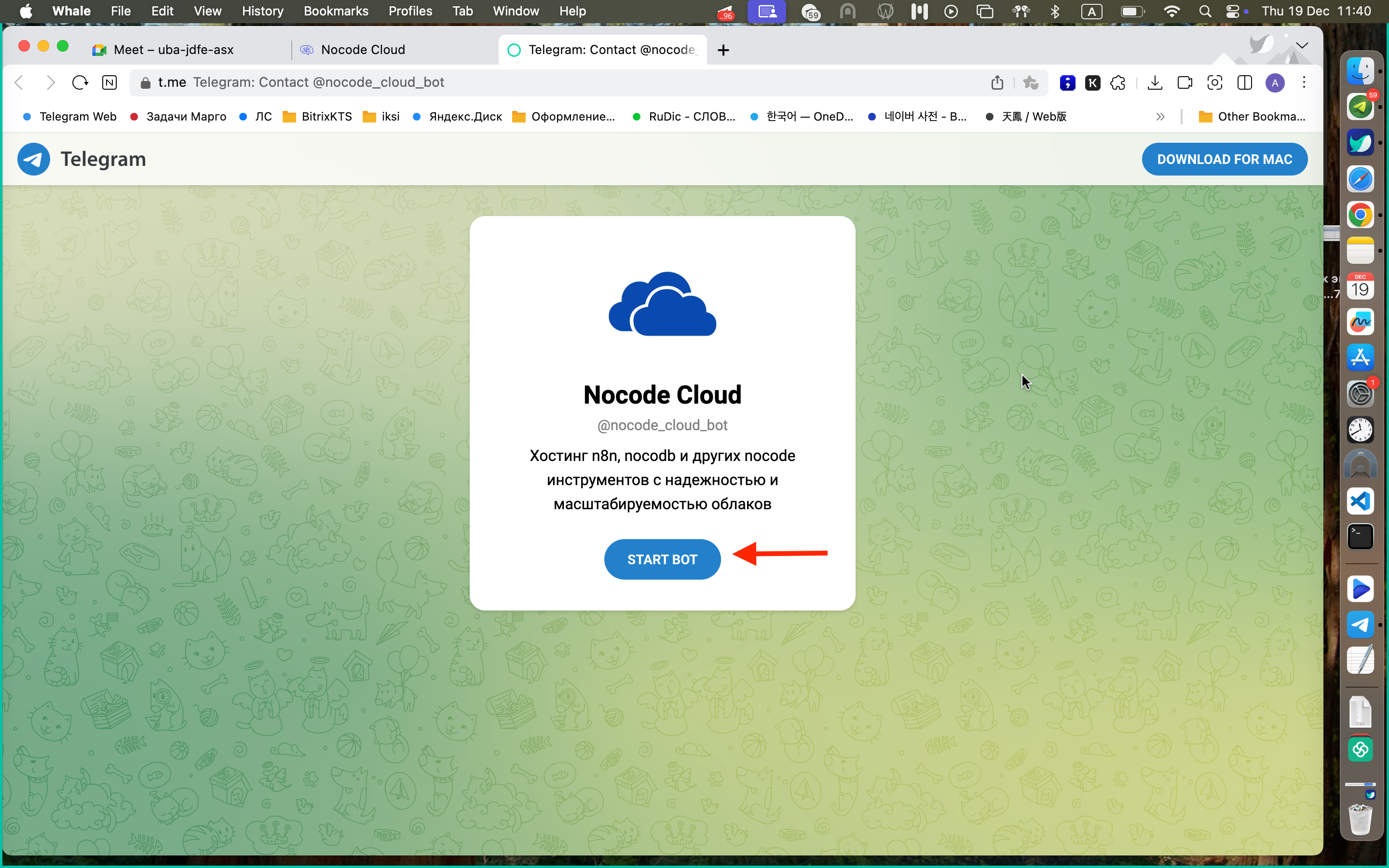Open the Яндекс.Диск bookmark
The width and height of the screenshot is (1389, 868).
[x=457, y=117]
